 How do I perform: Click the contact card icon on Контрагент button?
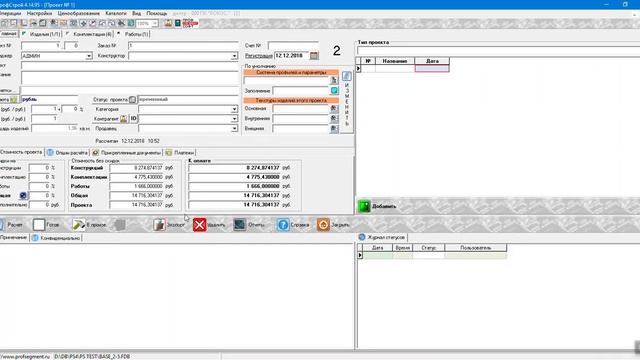124,119
